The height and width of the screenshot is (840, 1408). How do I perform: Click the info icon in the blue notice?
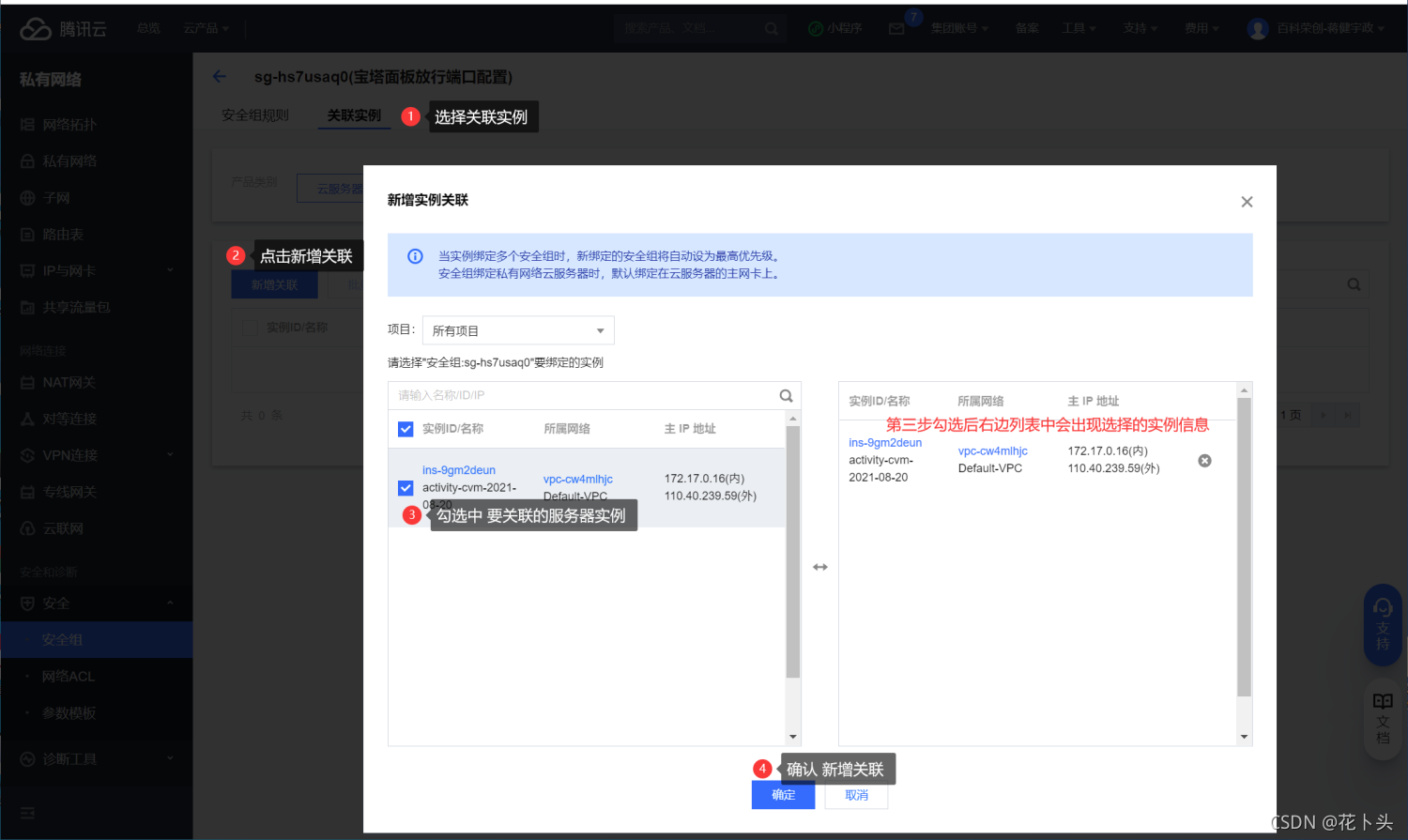click(415, 256)
